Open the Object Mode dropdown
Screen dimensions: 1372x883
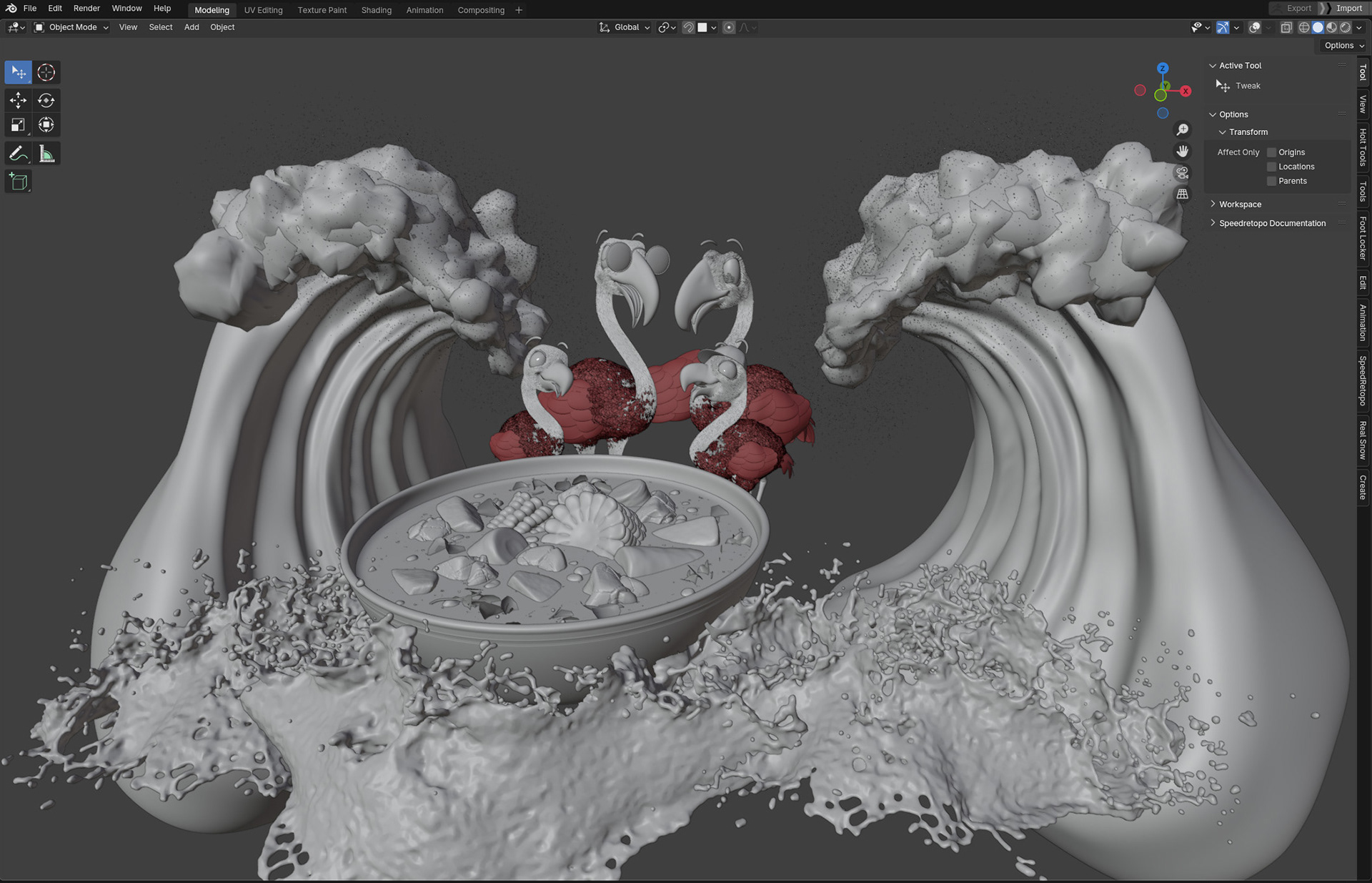click(71, 27)
